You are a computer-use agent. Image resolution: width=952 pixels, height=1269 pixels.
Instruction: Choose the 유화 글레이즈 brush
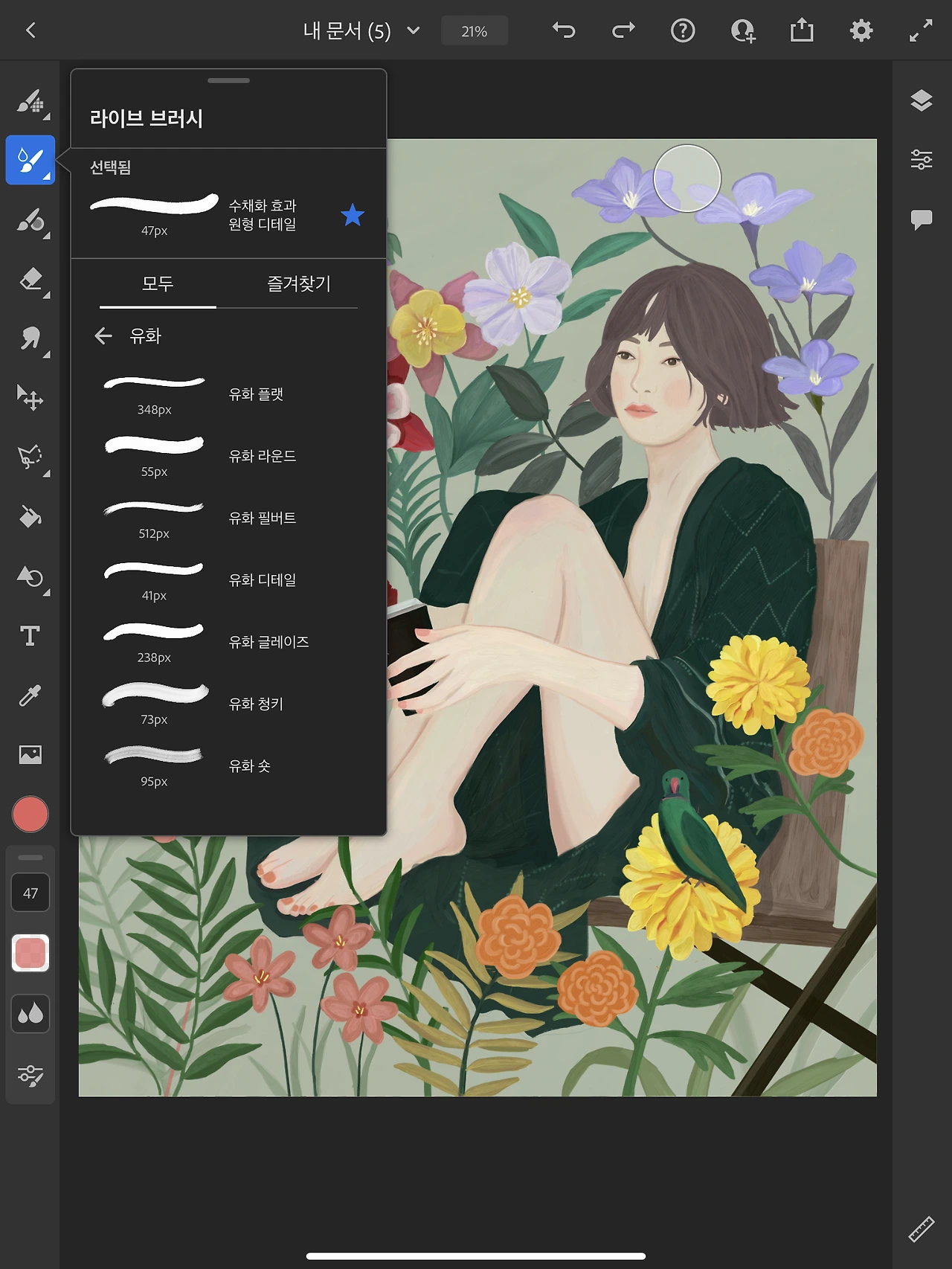coord(228,642)
